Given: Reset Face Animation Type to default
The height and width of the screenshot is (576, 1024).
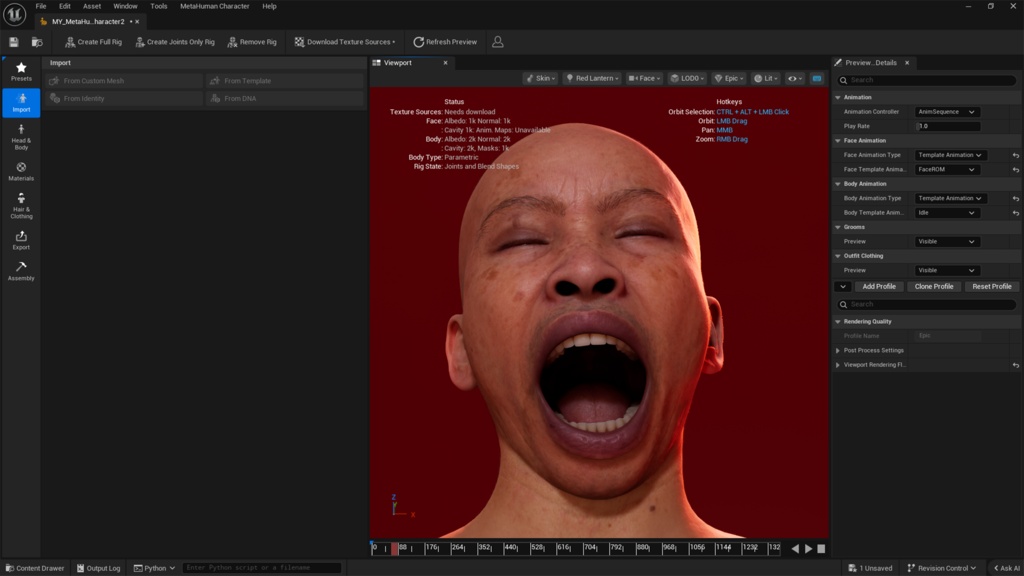Looking at the screenshot, I should (x=1016, y=155).
